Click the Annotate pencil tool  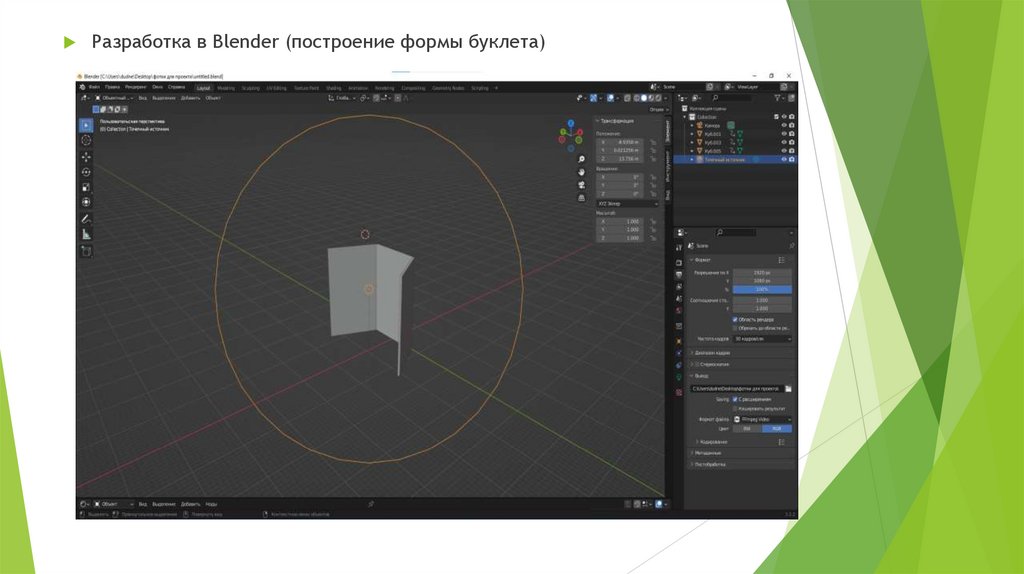[86, 218]
